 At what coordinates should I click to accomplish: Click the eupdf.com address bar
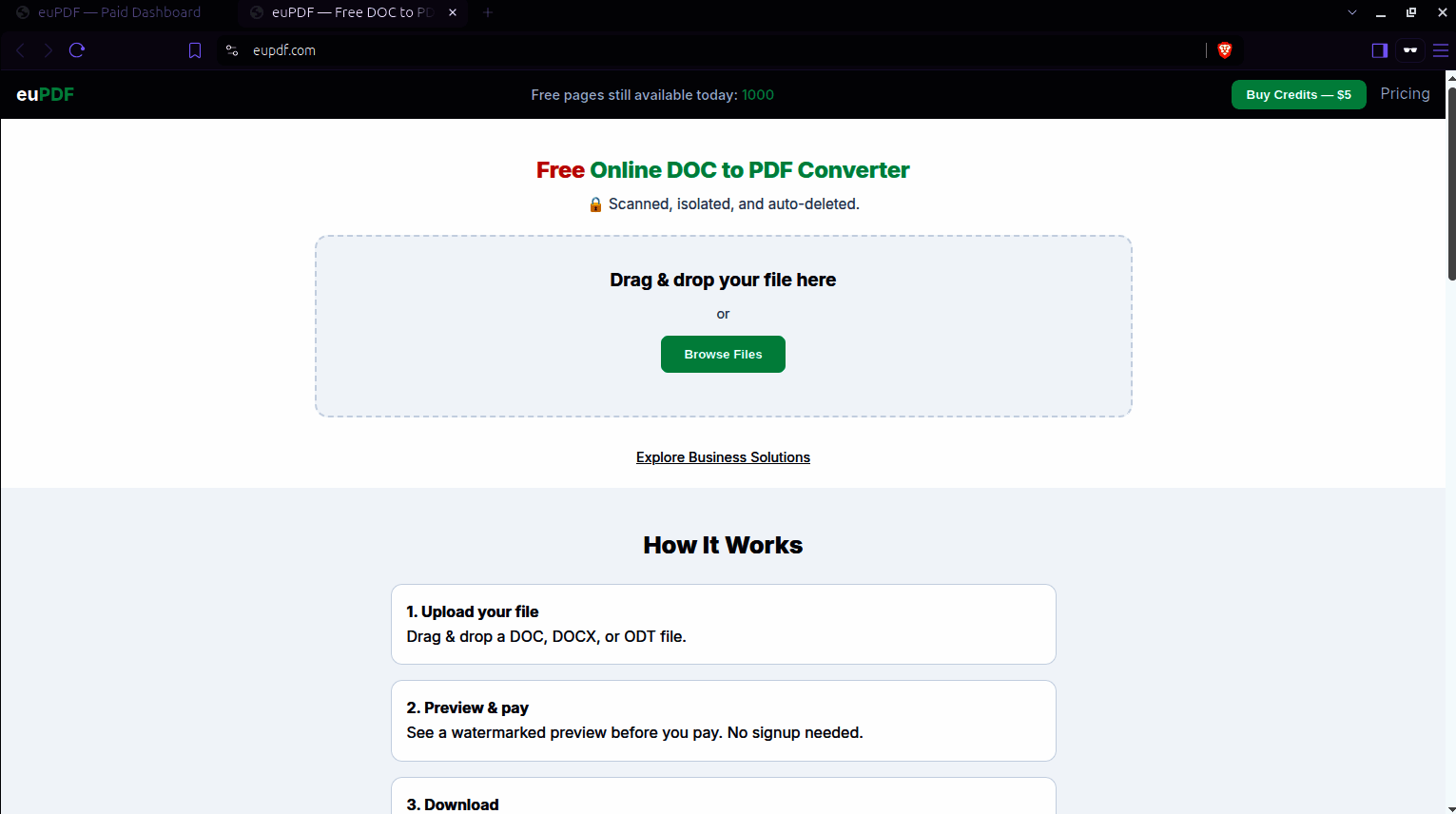723,50
